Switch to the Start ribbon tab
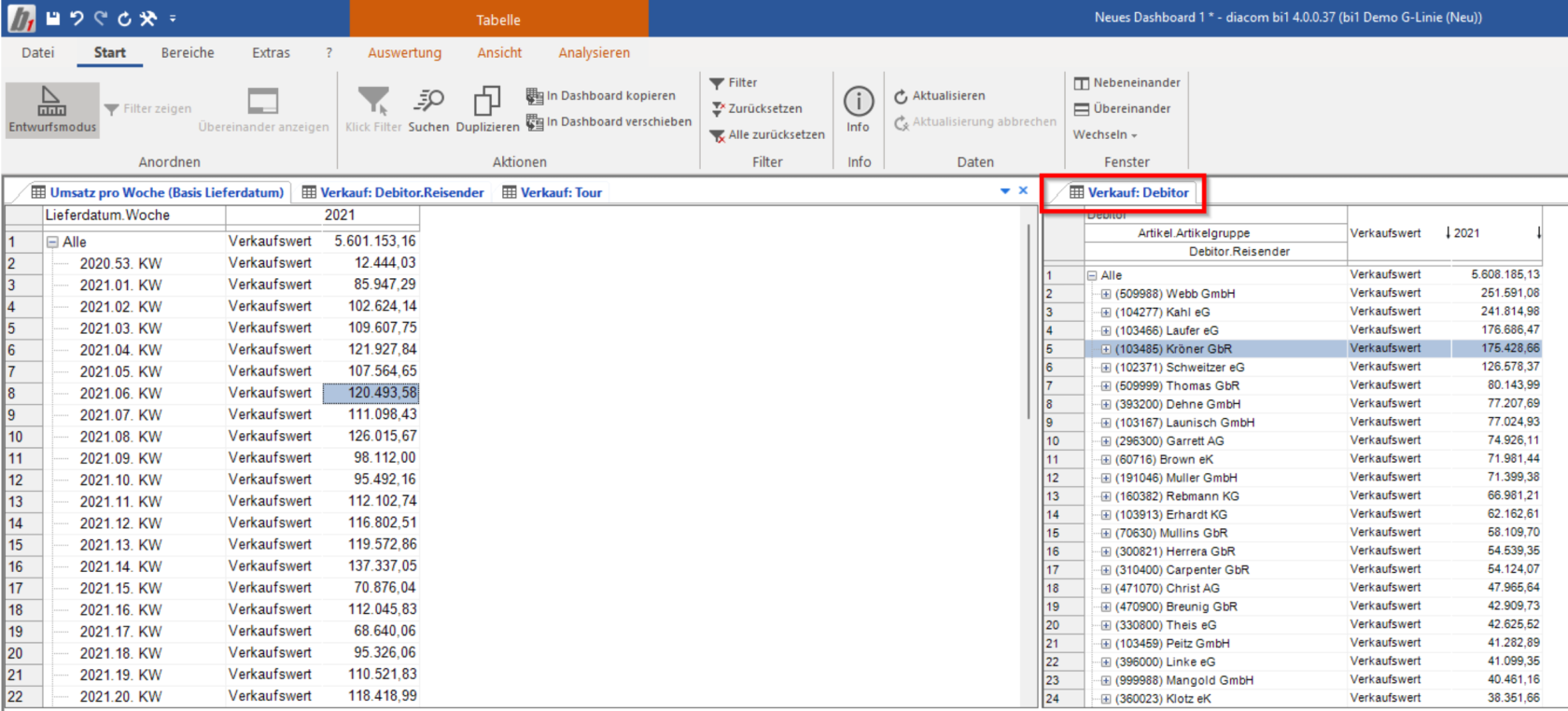This screenshot has width=1568, height=711. [x=109, y=53]
